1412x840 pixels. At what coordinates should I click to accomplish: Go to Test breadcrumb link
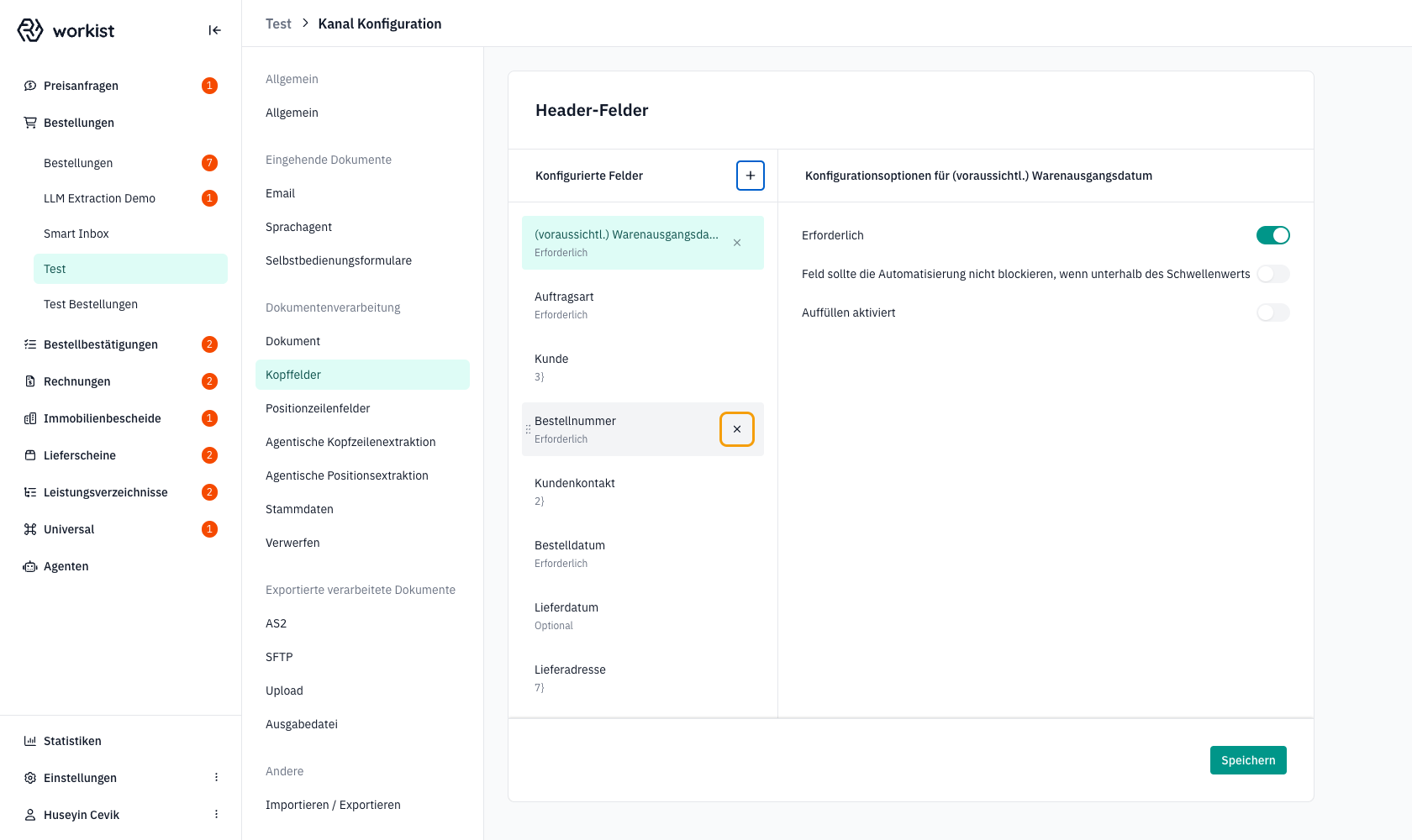click(278, 24)
